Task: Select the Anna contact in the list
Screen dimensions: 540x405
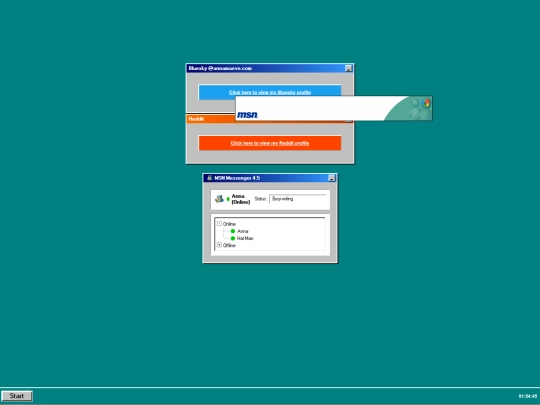Action: tap(242, 231)
